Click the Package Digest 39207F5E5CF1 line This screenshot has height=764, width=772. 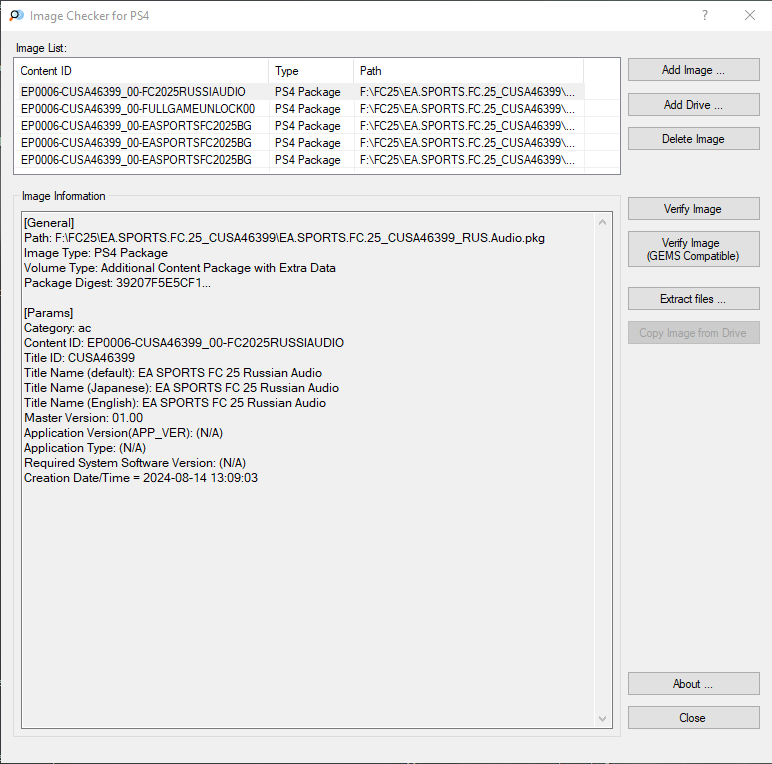point(117,283)
